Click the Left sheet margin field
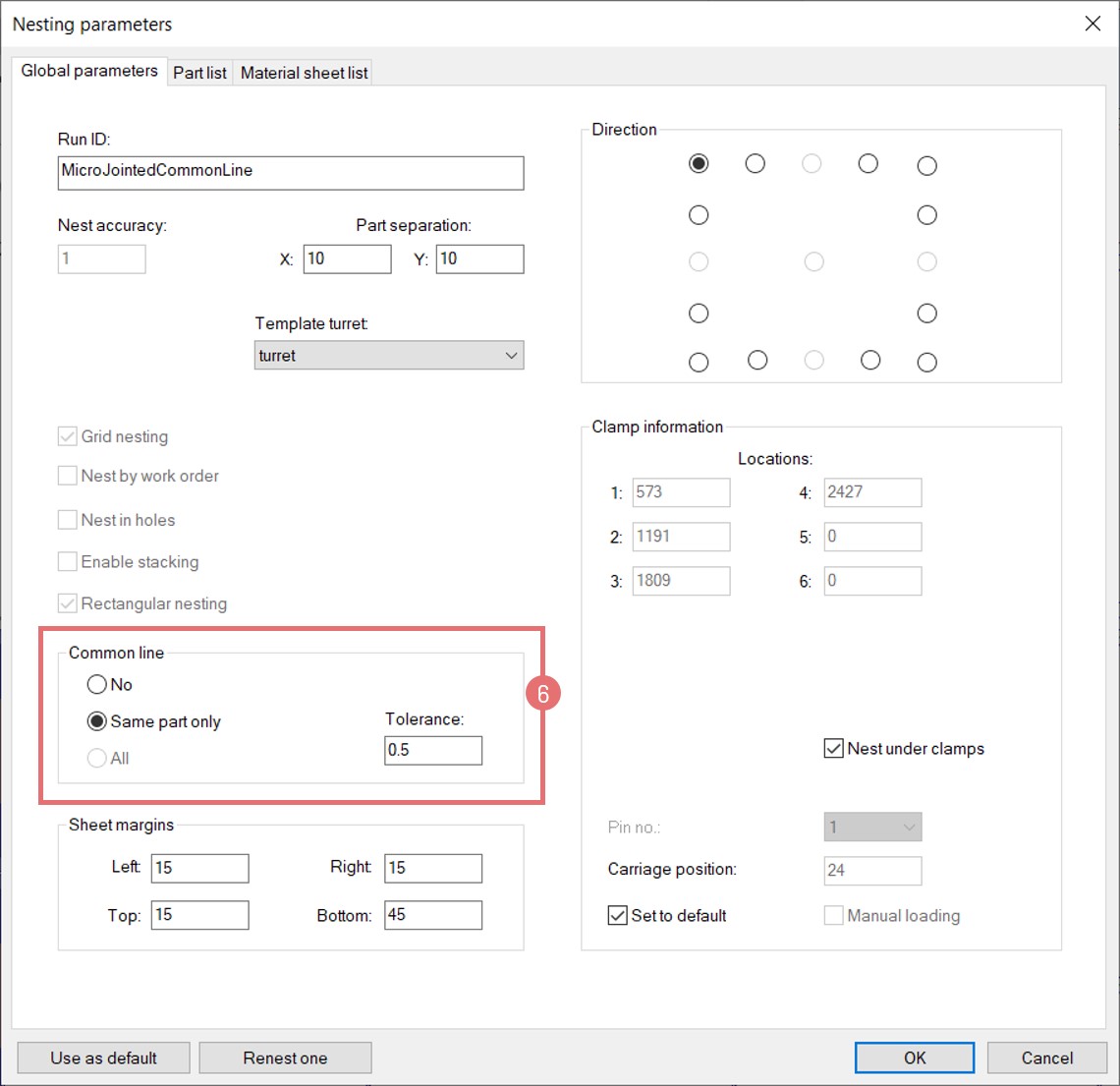1120x1086 pixels. [x=199, y=868]
